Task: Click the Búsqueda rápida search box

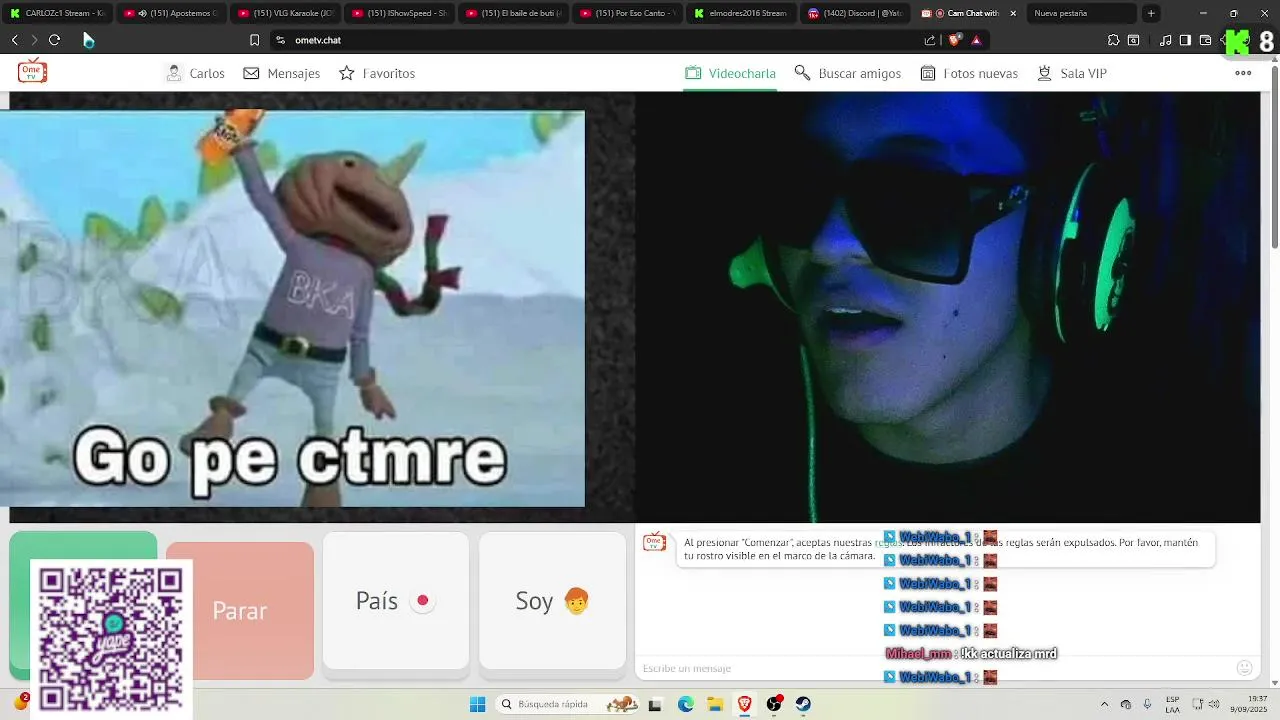Action: coord(568,704)
